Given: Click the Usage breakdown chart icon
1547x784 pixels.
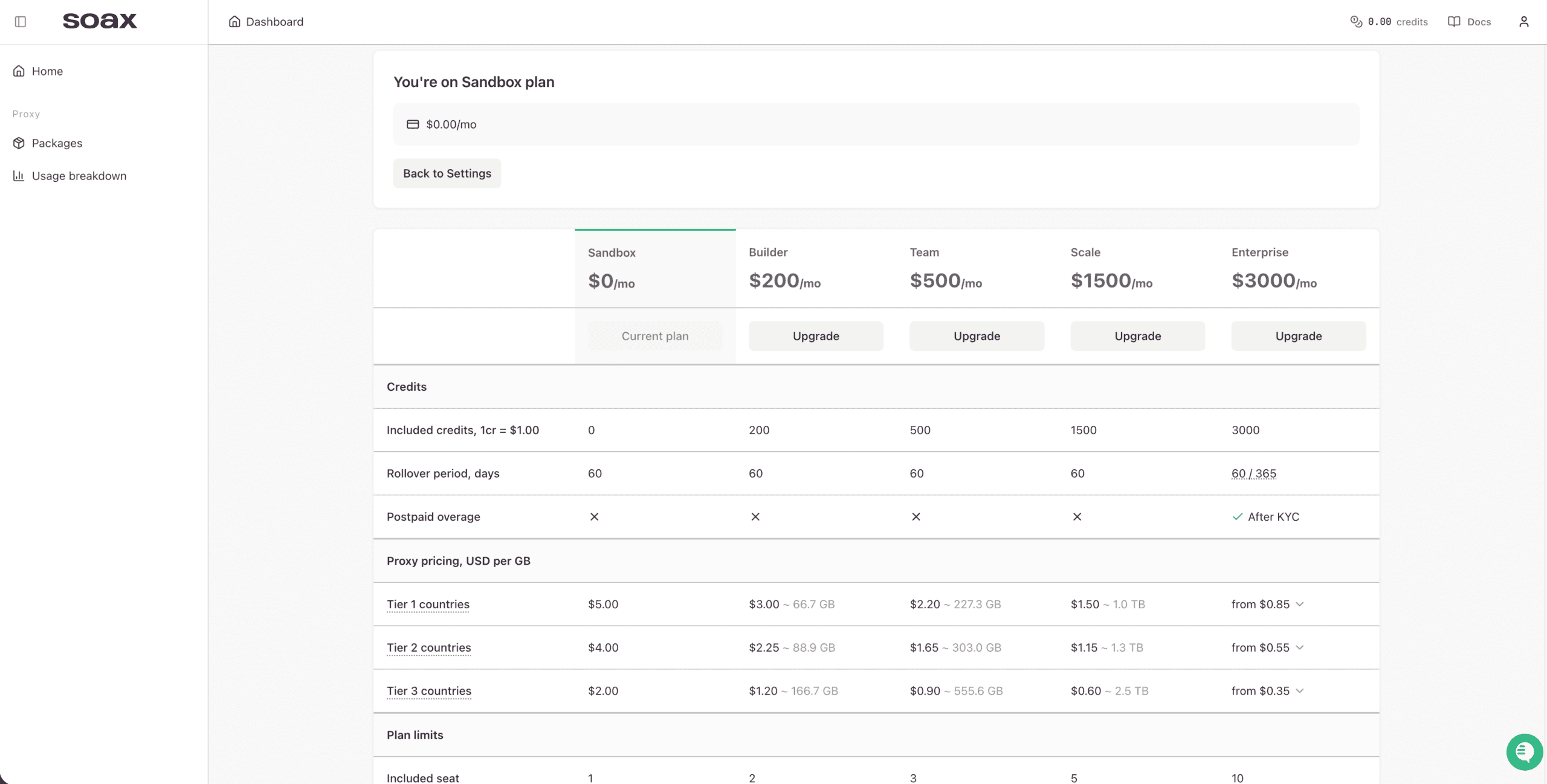Looking at the screenshot, I should coord(19,176).
